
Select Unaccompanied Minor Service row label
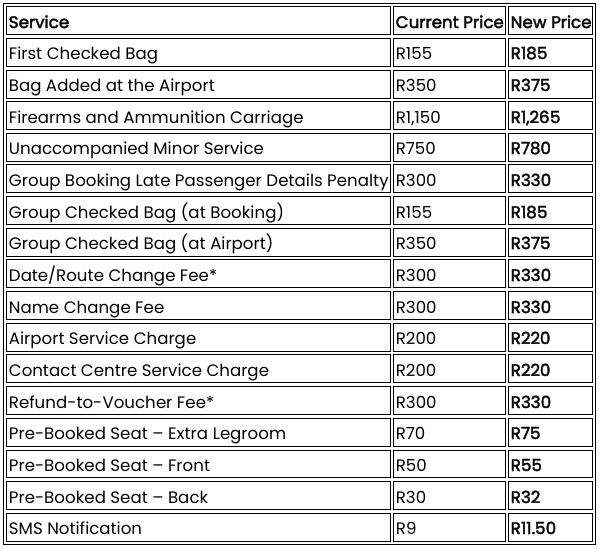click(x=198, y=148)
